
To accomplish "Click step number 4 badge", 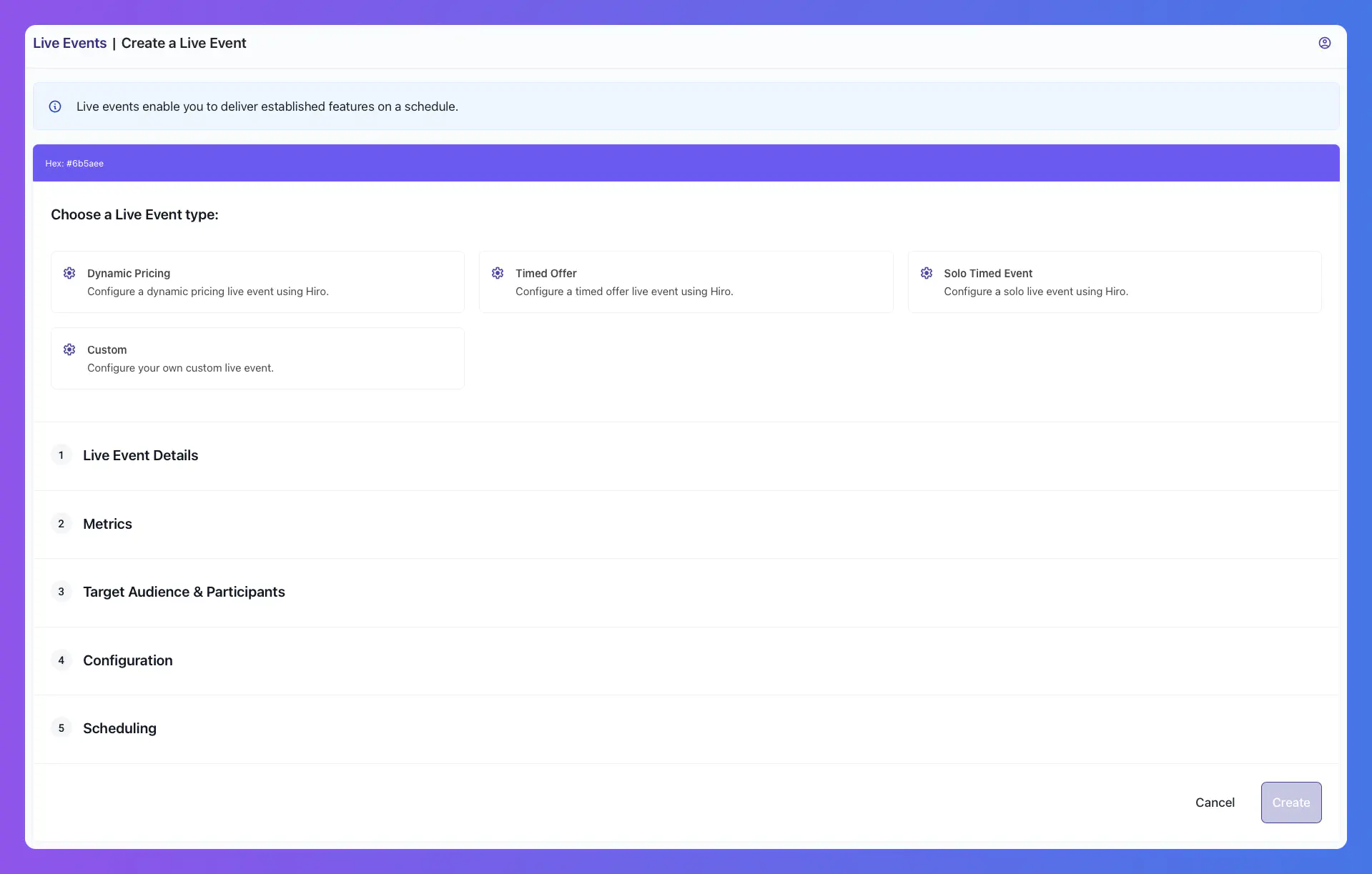I will click(61, 660).
